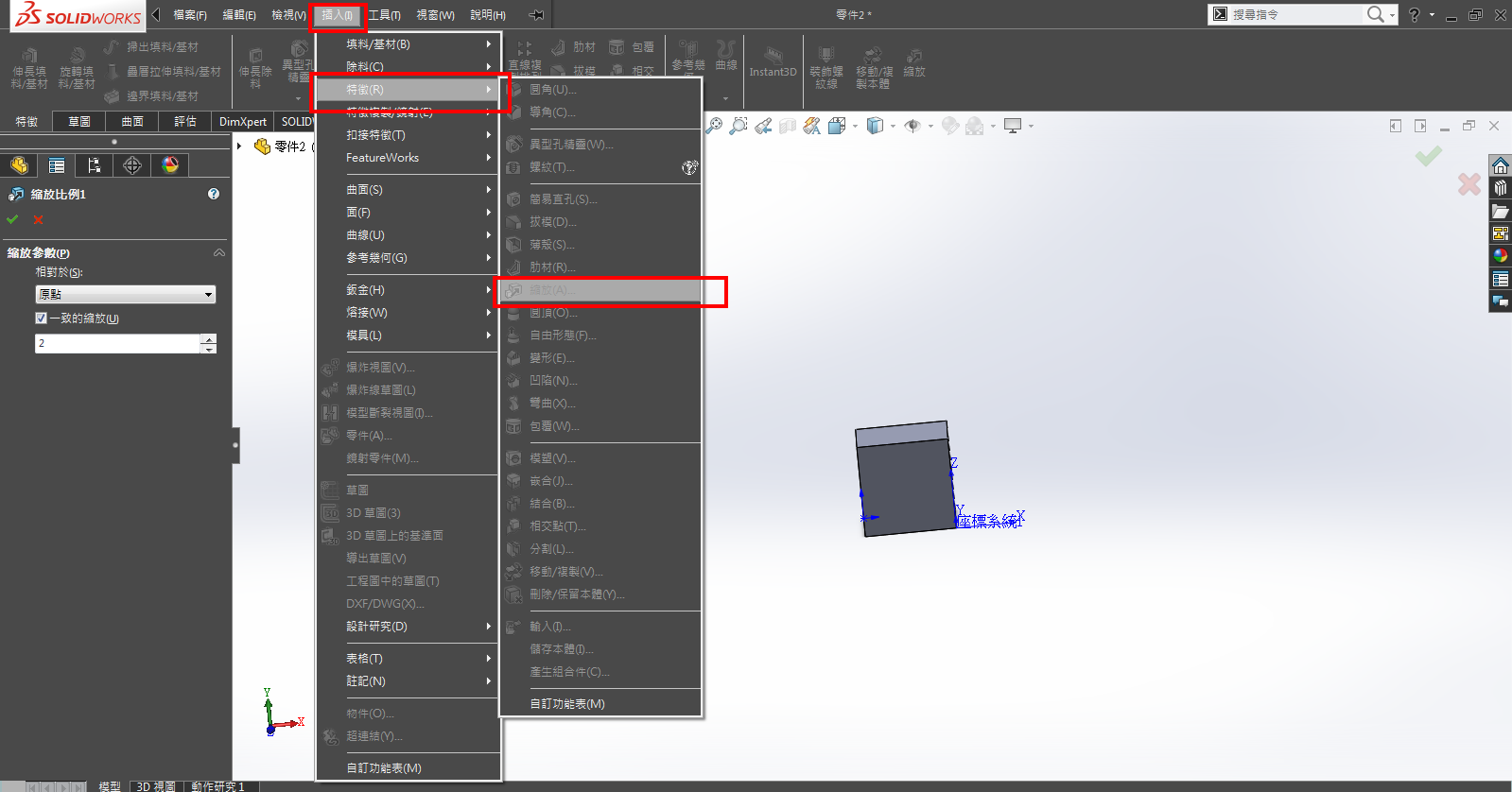The height and width of the screenshot is (792, 1512).
Task: Open File Explorer folder icon in task pane
Action: pos(1501,211)
